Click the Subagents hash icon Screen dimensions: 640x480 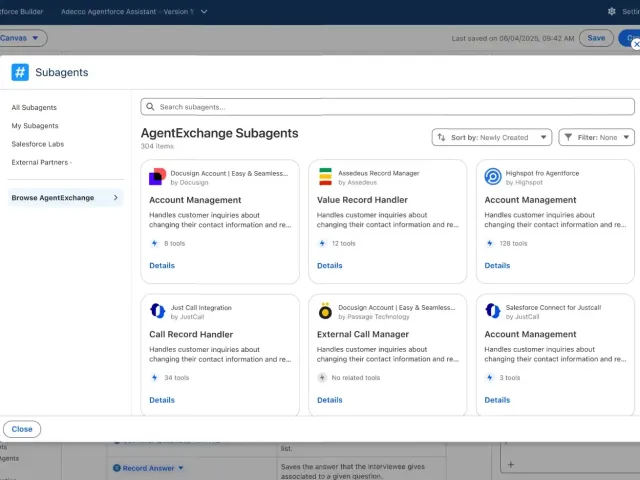[20, 72]
